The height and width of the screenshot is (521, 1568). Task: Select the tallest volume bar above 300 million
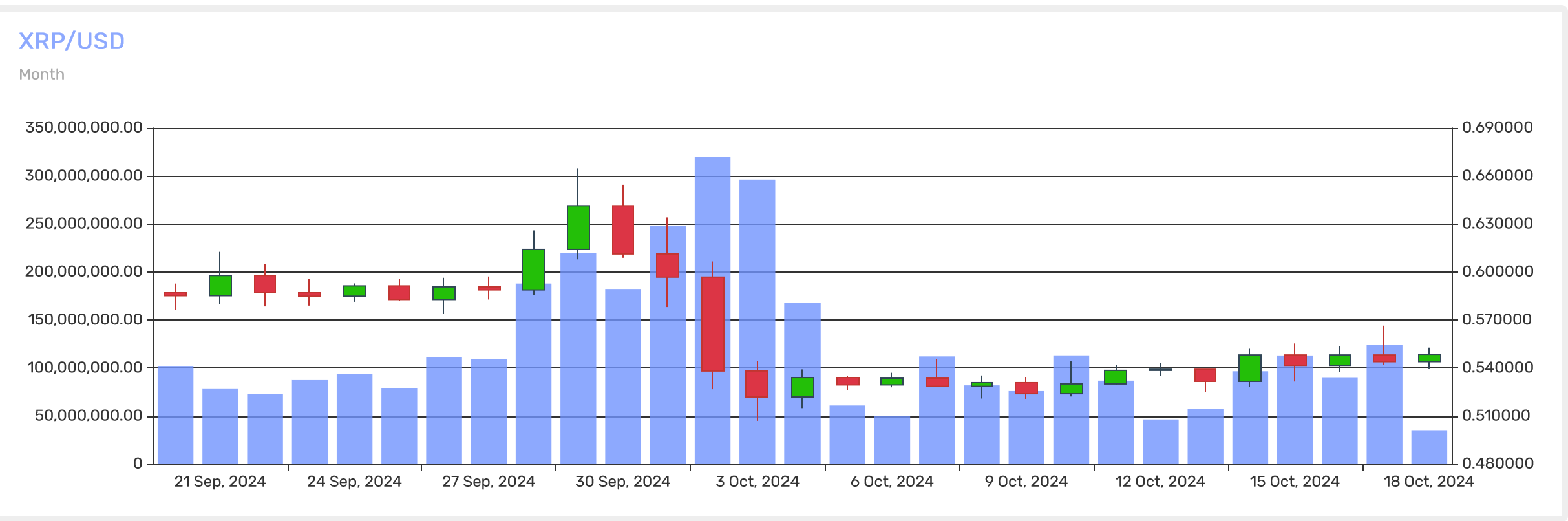(712, 310)
